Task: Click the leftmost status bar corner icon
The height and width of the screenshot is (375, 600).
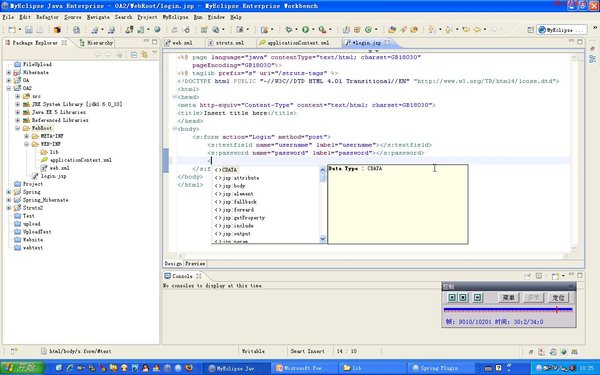Action: coord(13,351)
